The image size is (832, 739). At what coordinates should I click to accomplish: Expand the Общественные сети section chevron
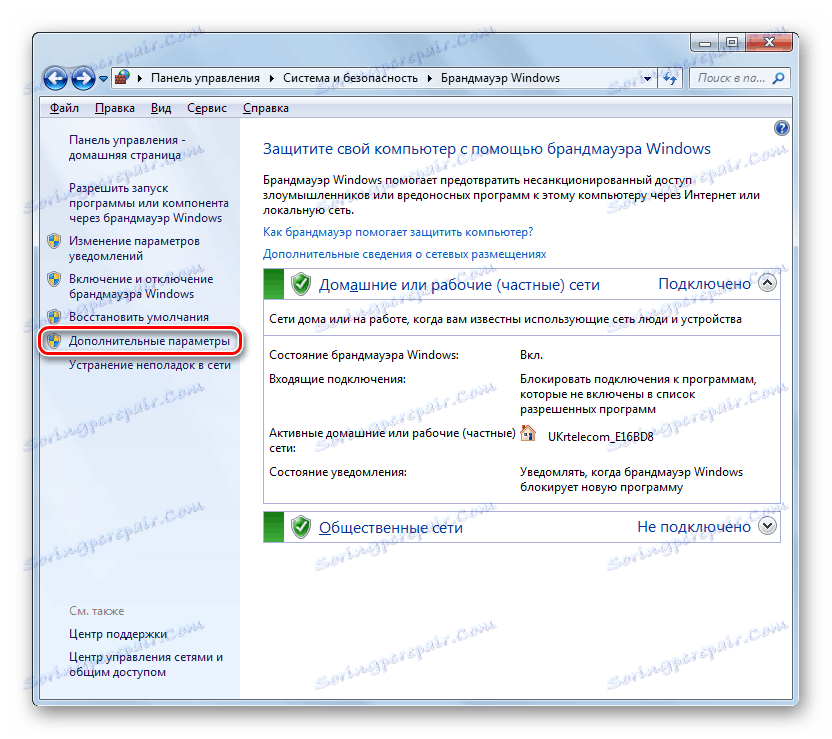(x=767, y=526)
